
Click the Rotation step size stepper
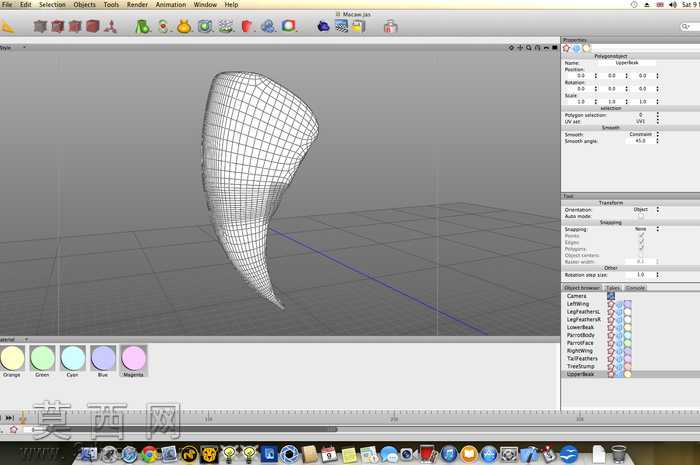point(658,275)
